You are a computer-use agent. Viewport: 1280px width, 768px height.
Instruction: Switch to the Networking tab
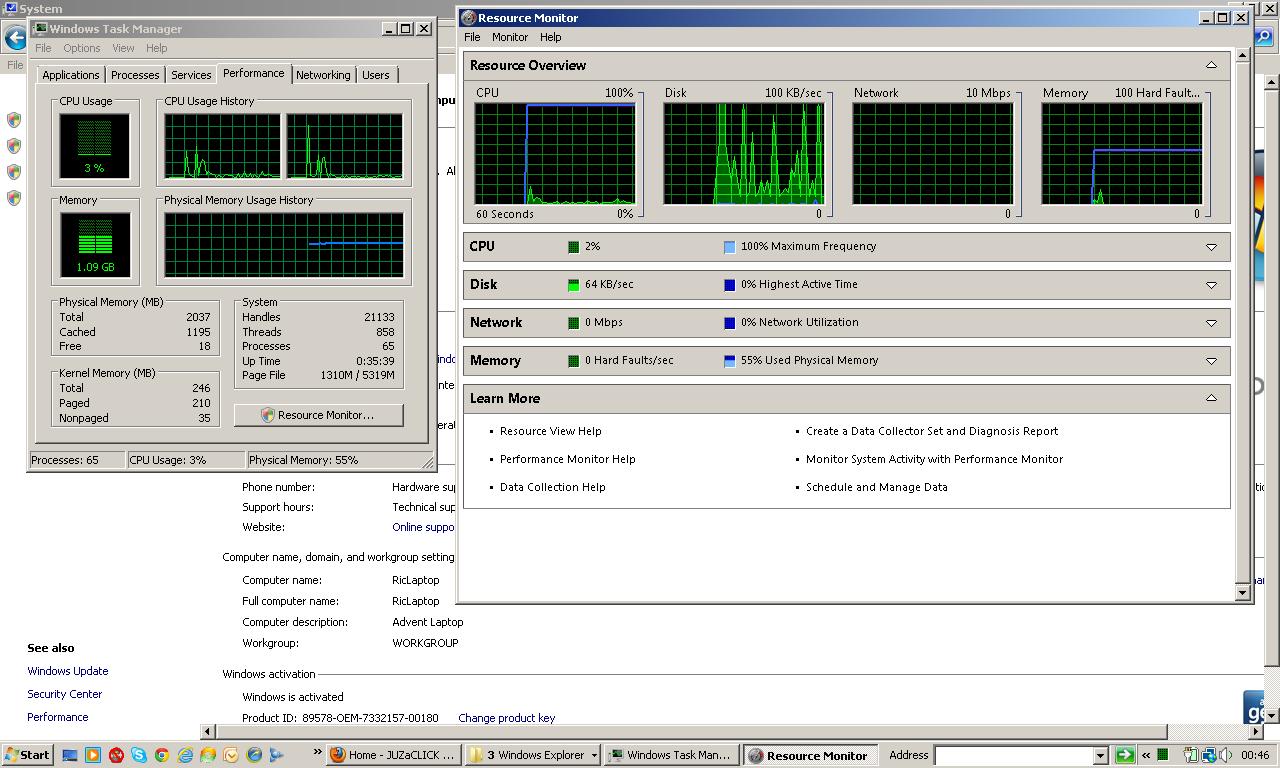click(323, 75)
